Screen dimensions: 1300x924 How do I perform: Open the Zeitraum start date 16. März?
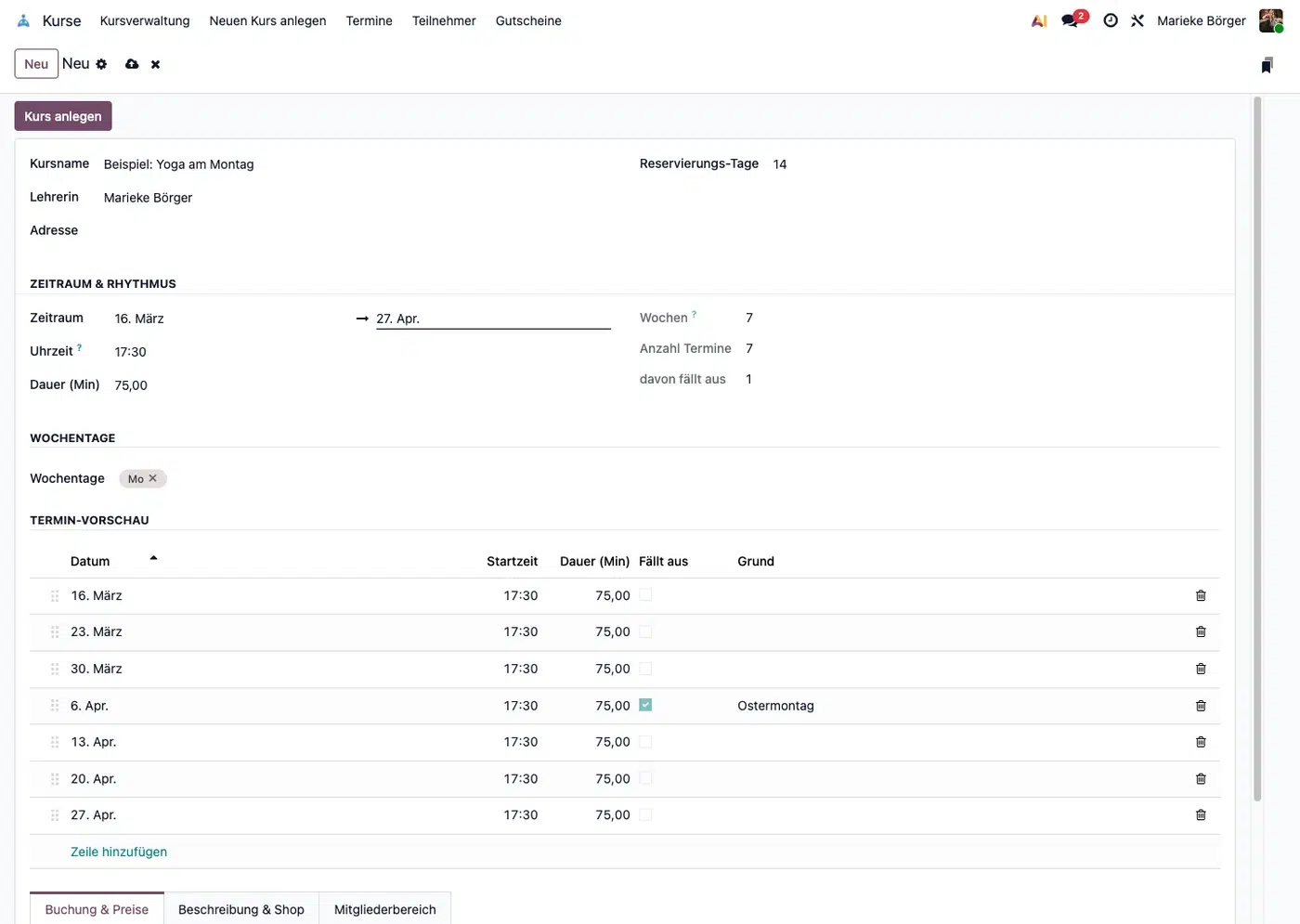tap(230, 319)
